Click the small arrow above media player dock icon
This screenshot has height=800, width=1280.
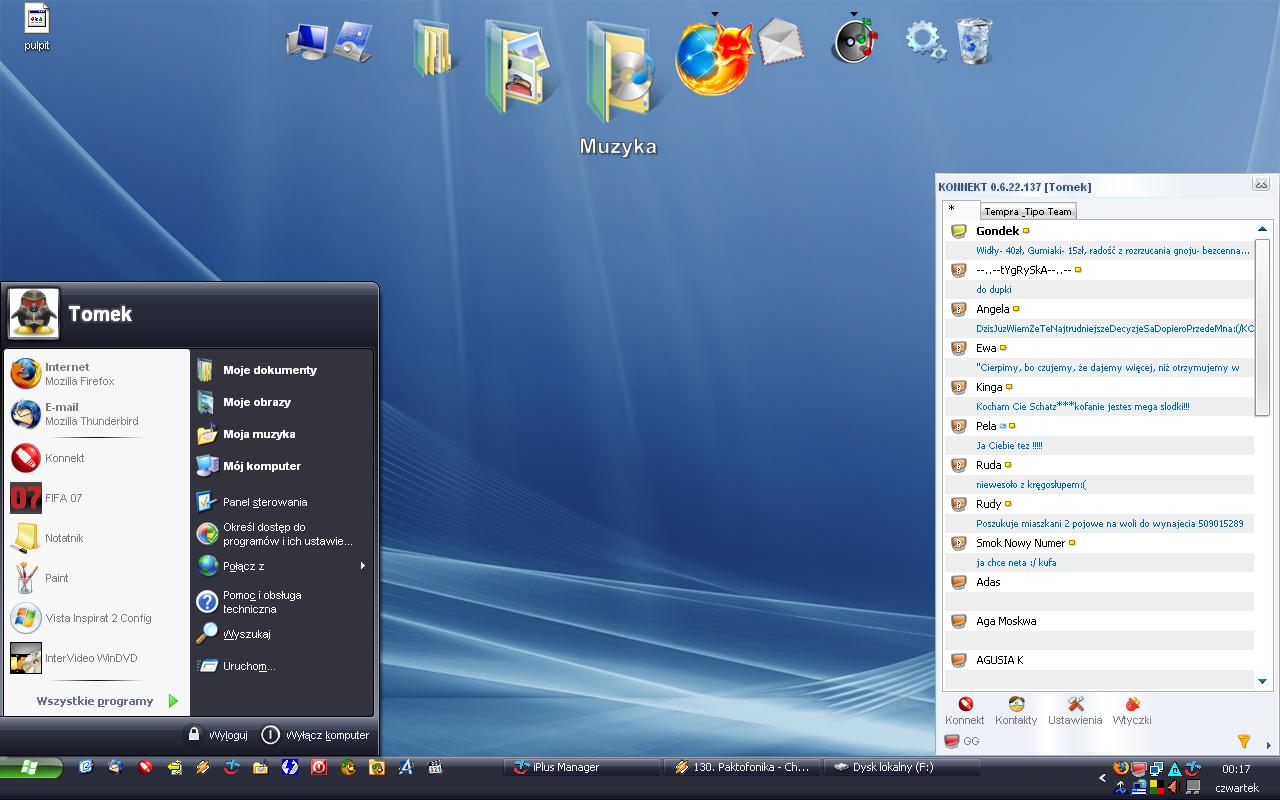coord(854,14)
